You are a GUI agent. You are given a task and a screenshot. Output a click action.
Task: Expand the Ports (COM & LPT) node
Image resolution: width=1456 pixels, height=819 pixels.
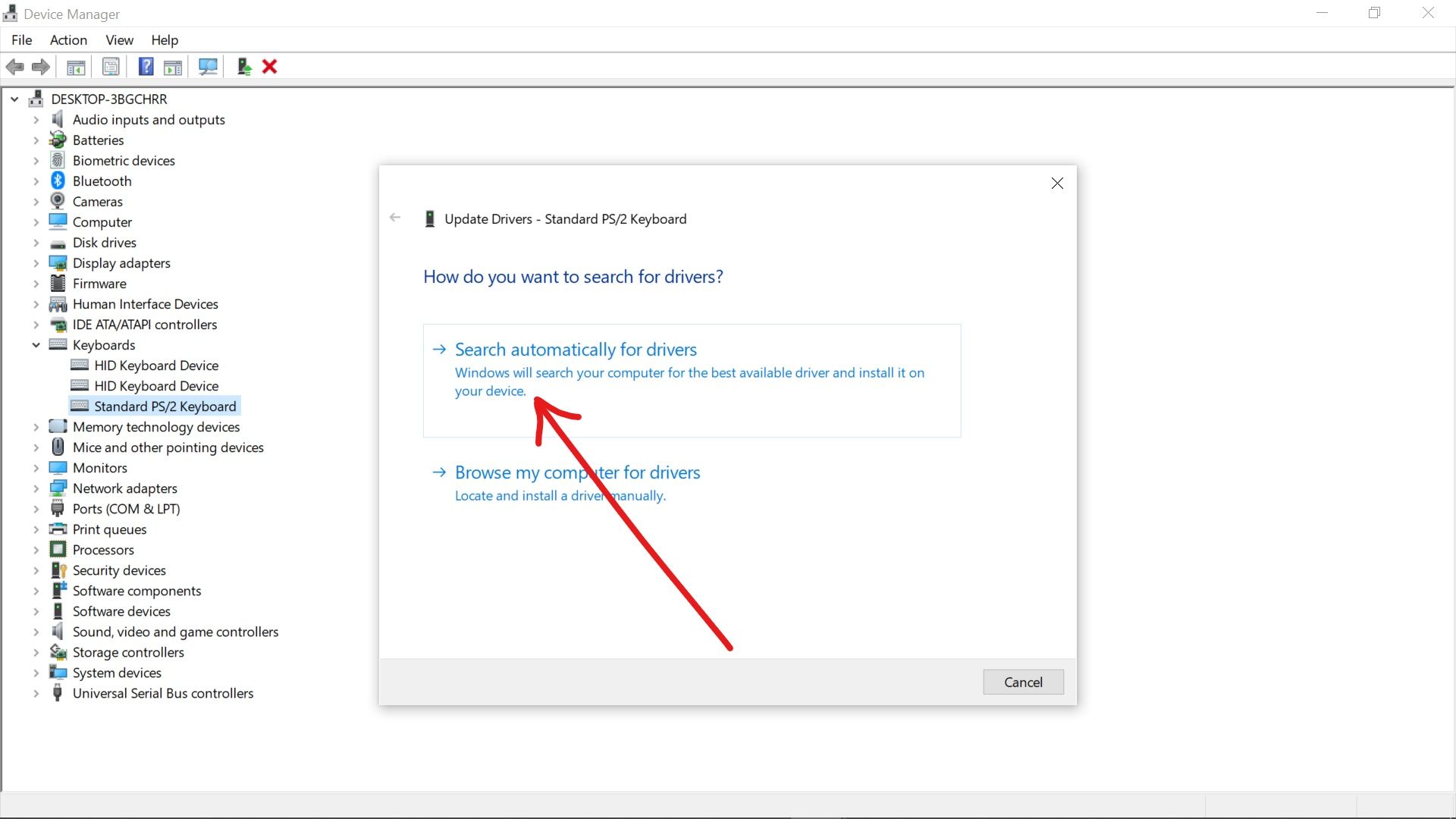(x=36, y=509)
